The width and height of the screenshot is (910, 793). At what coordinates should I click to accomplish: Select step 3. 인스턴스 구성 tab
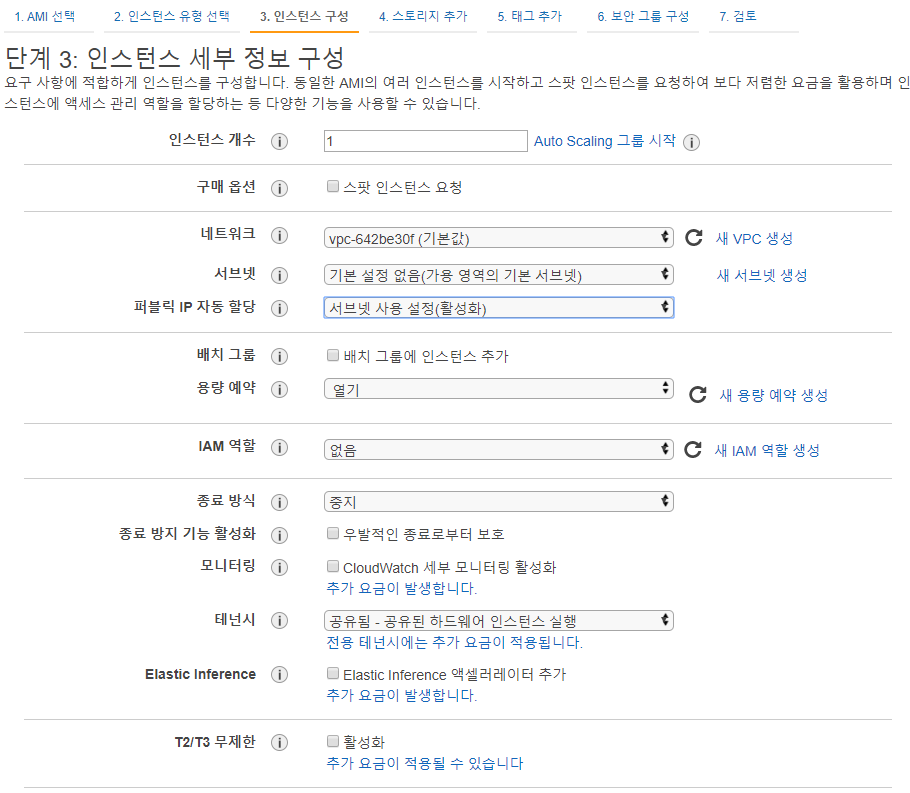coord(304,16)
